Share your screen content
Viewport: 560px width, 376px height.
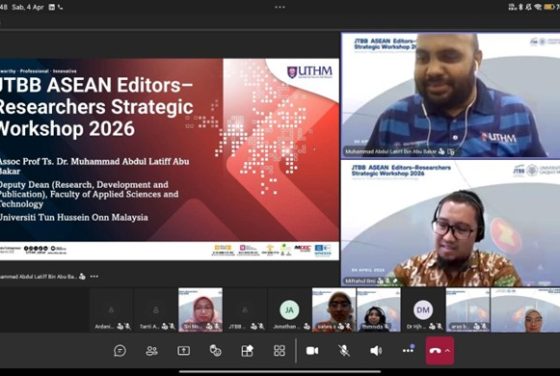click(x=184, y=351)
